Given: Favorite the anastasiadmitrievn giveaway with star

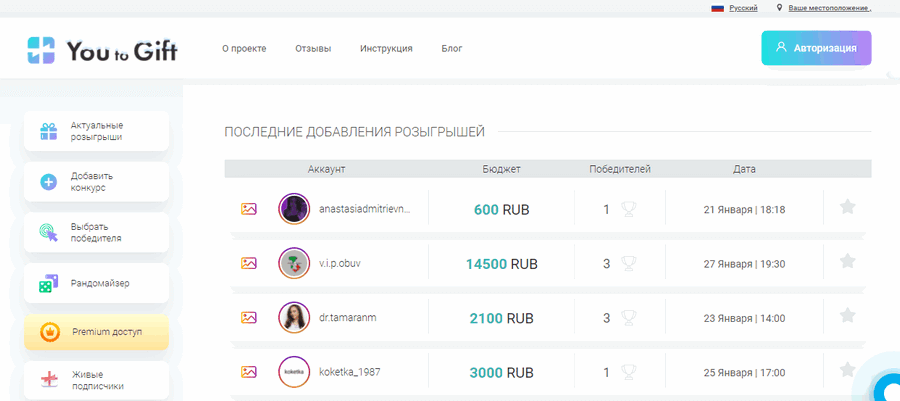Looking at the screenshot, I should click(848, 207).
